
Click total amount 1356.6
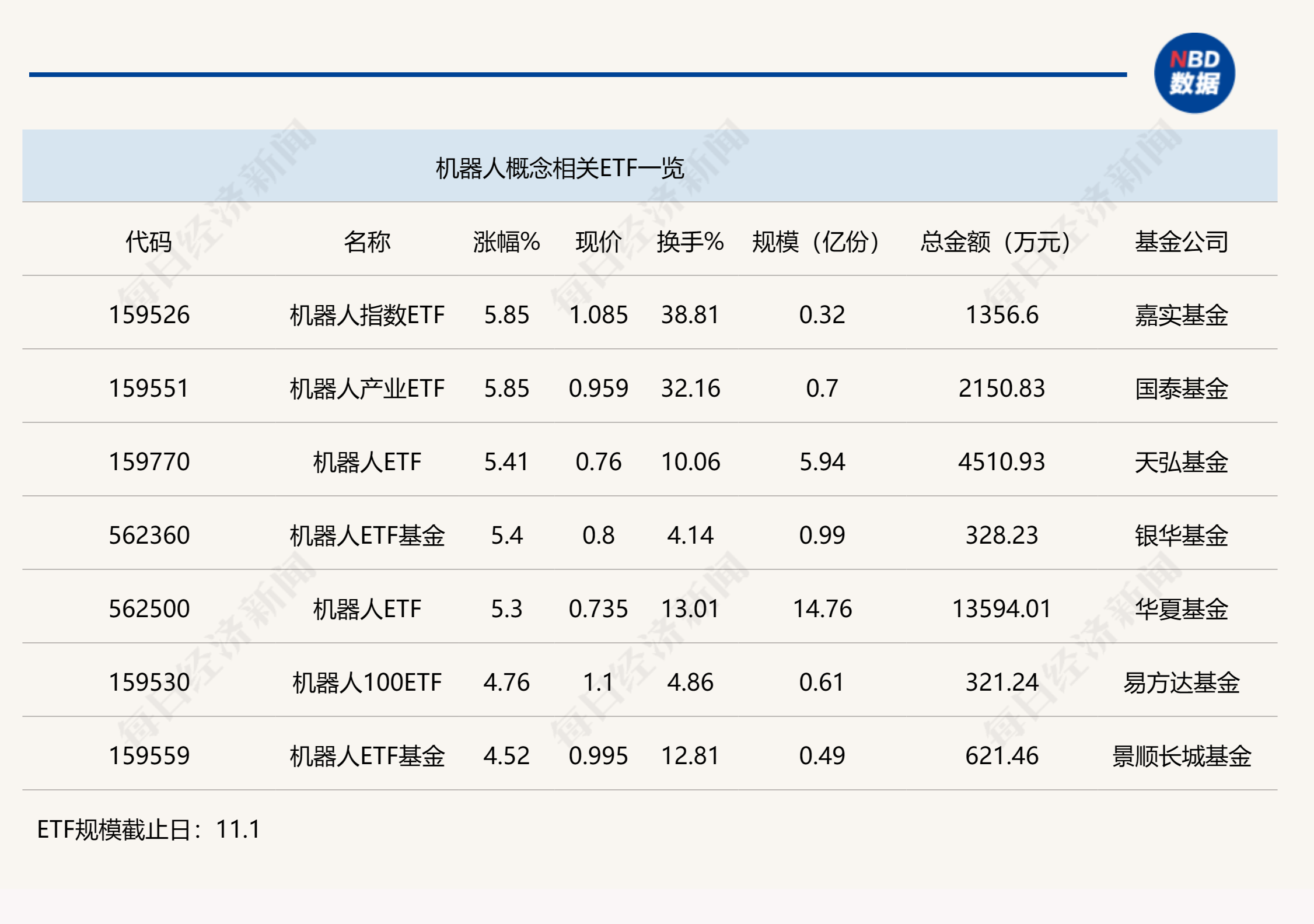click(1002, 315)
